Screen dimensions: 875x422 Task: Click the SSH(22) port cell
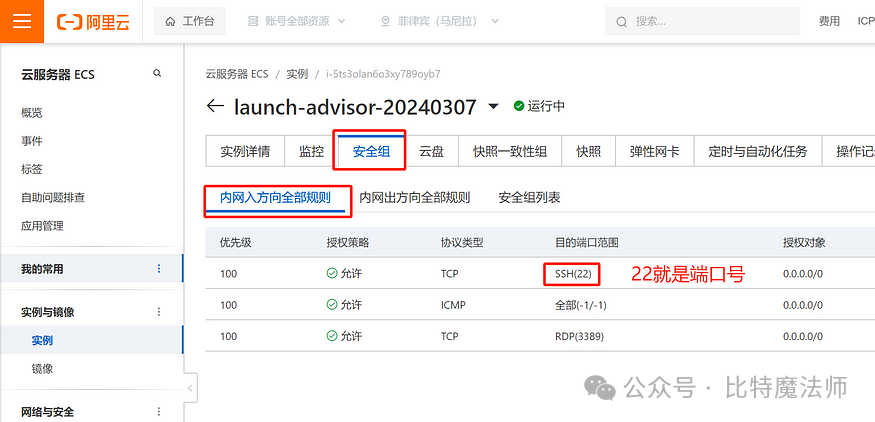pyautogui.click(x=573, y=274)
